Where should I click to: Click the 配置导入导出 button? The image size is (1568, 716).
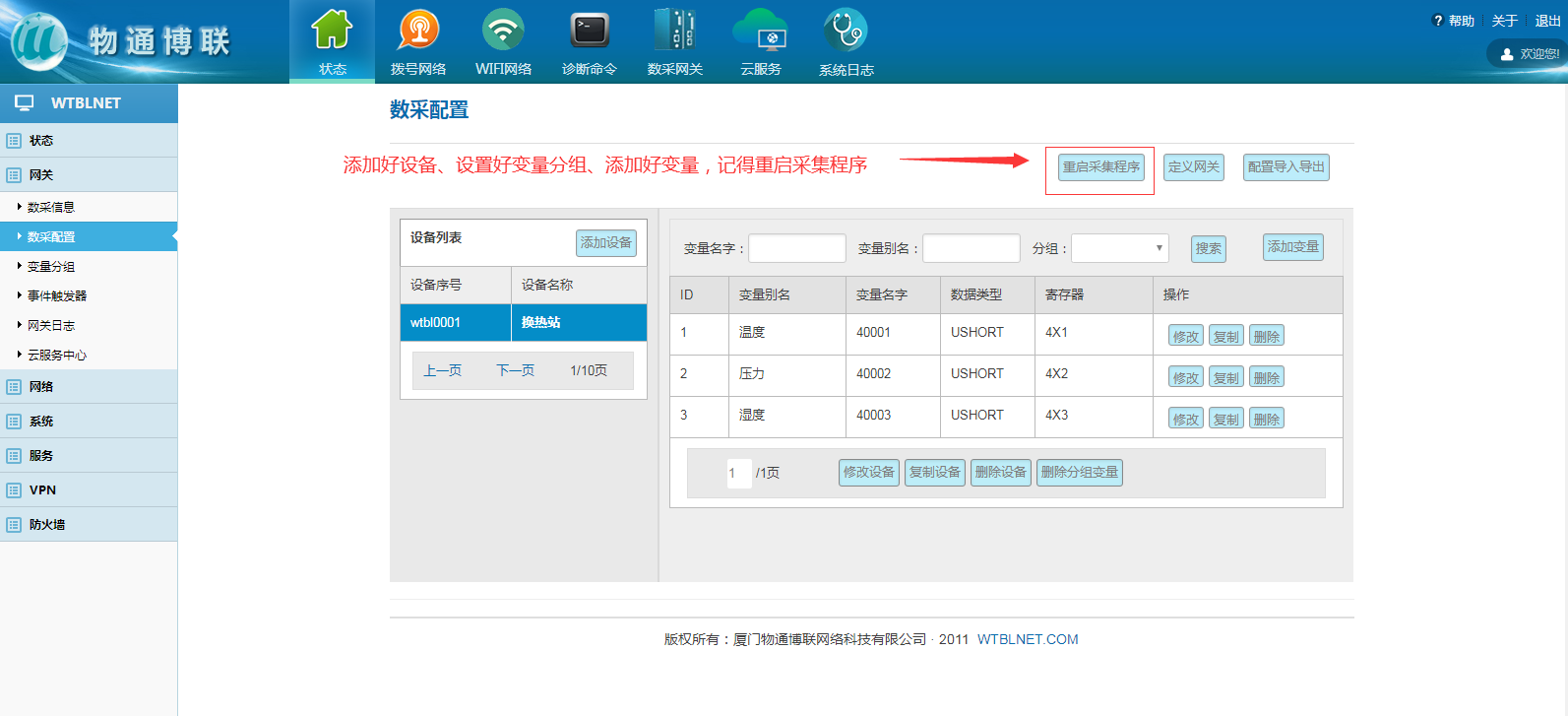click(x=1286, y=167)
